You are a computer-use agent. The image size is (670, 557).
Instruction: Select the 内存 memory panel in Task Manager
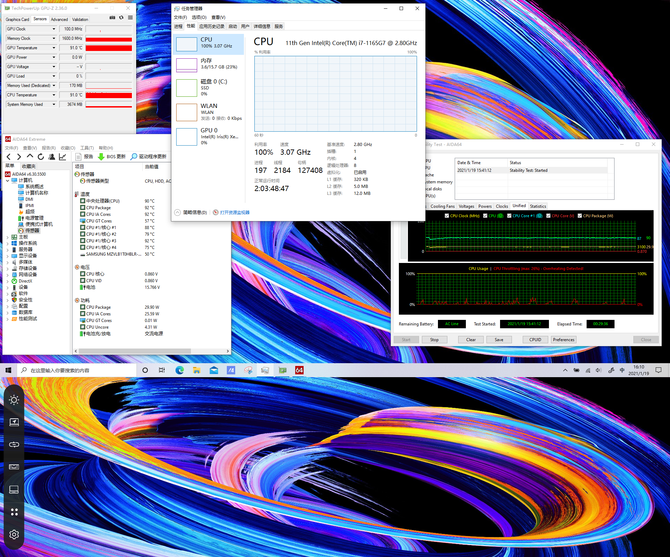(x=209, y=65)
